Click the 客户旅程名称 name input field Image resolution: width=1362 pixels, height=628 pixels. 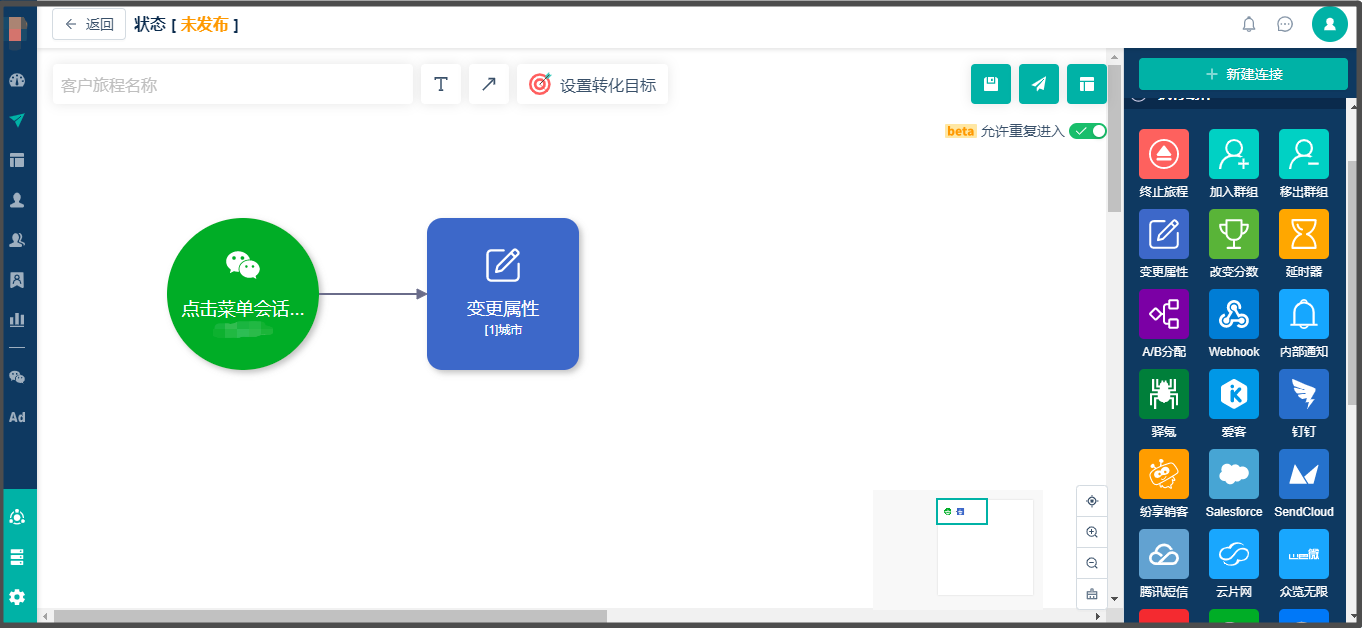click(232, 85)
